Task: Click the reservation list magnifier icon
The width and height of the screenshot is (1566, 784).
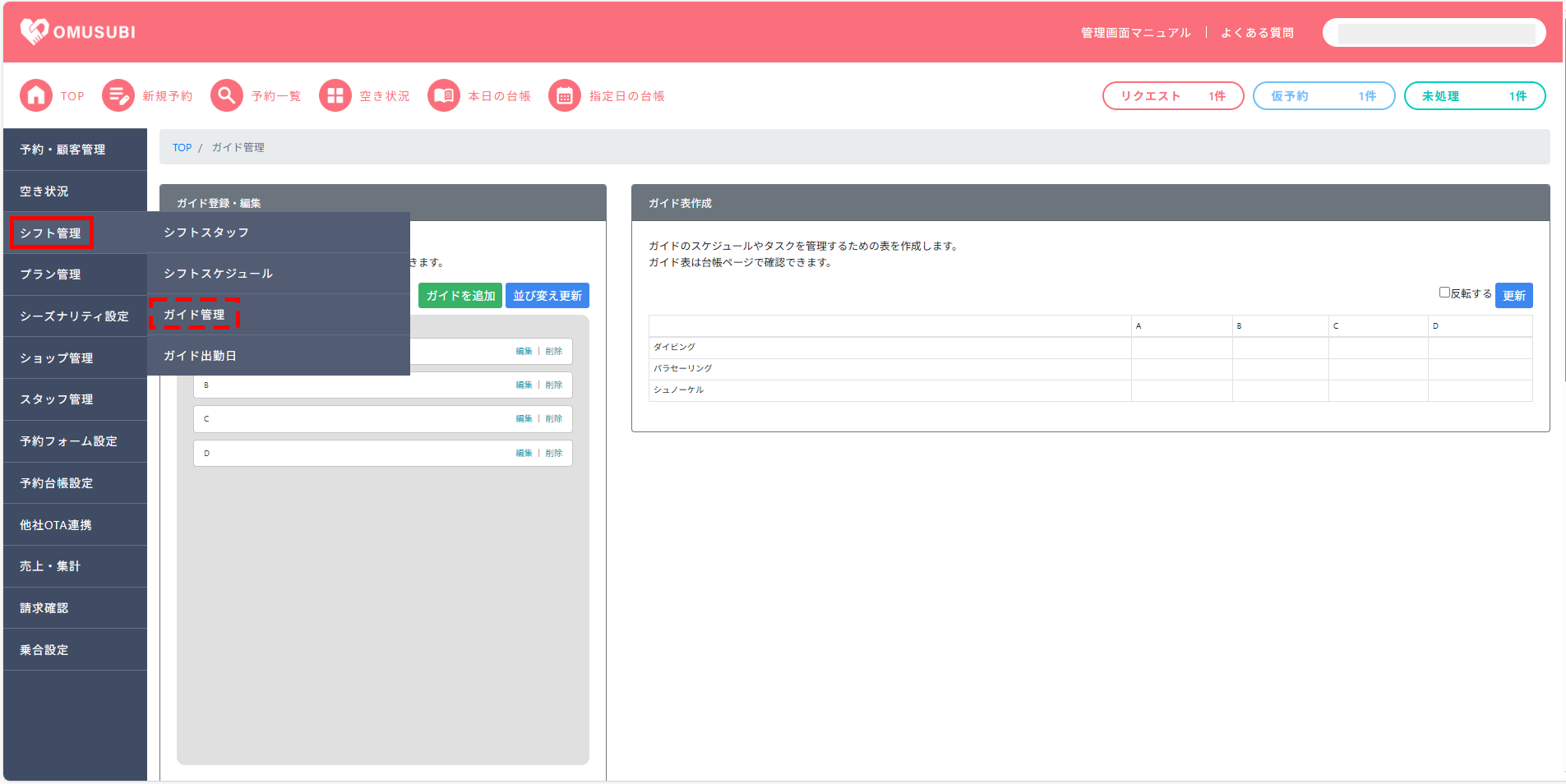Action: pyautogui.click(x=226, y=96)
